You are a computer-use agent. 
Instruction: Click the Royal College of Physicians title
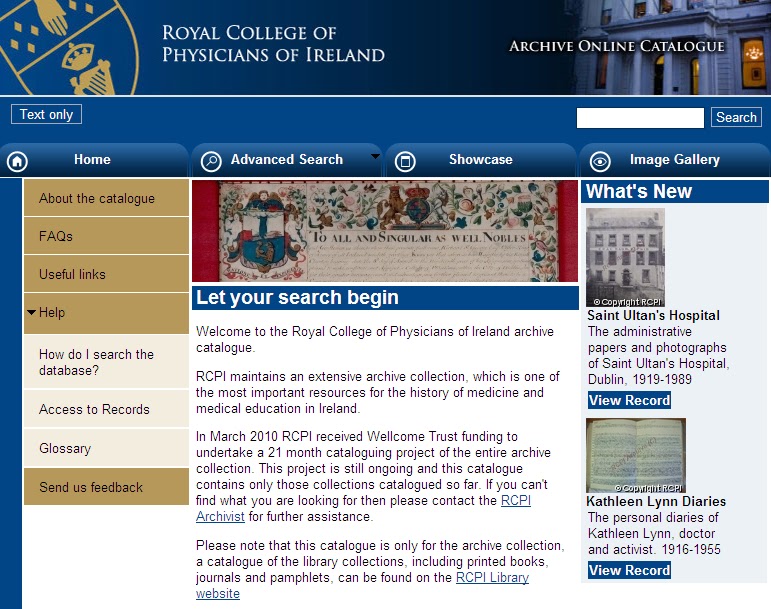pos(273,43)
